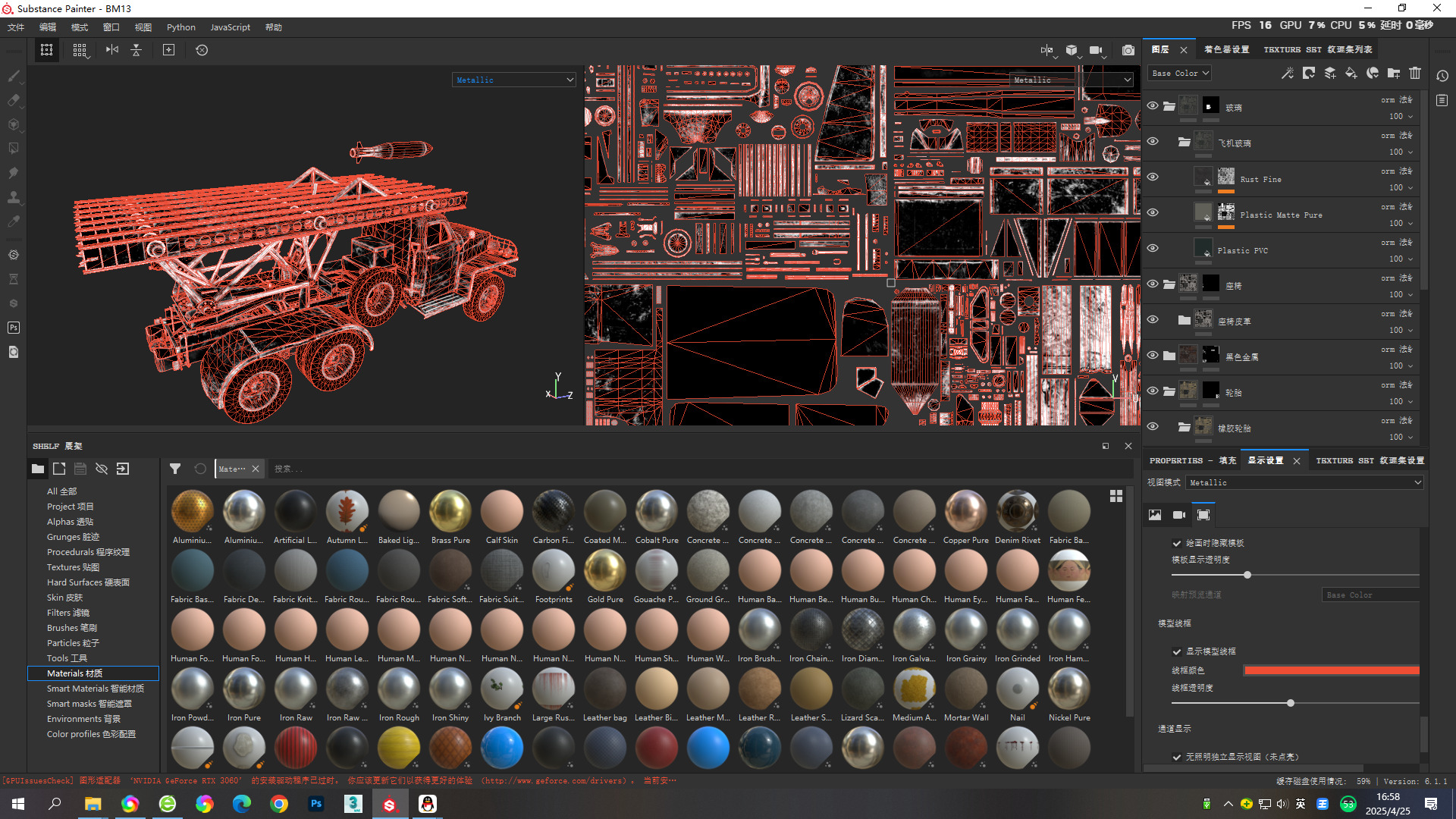The height and width of the screenshot is (819, 1456).
Task: Select Smart Materials 智能材质 category
Action: click(x=95, y=689)
